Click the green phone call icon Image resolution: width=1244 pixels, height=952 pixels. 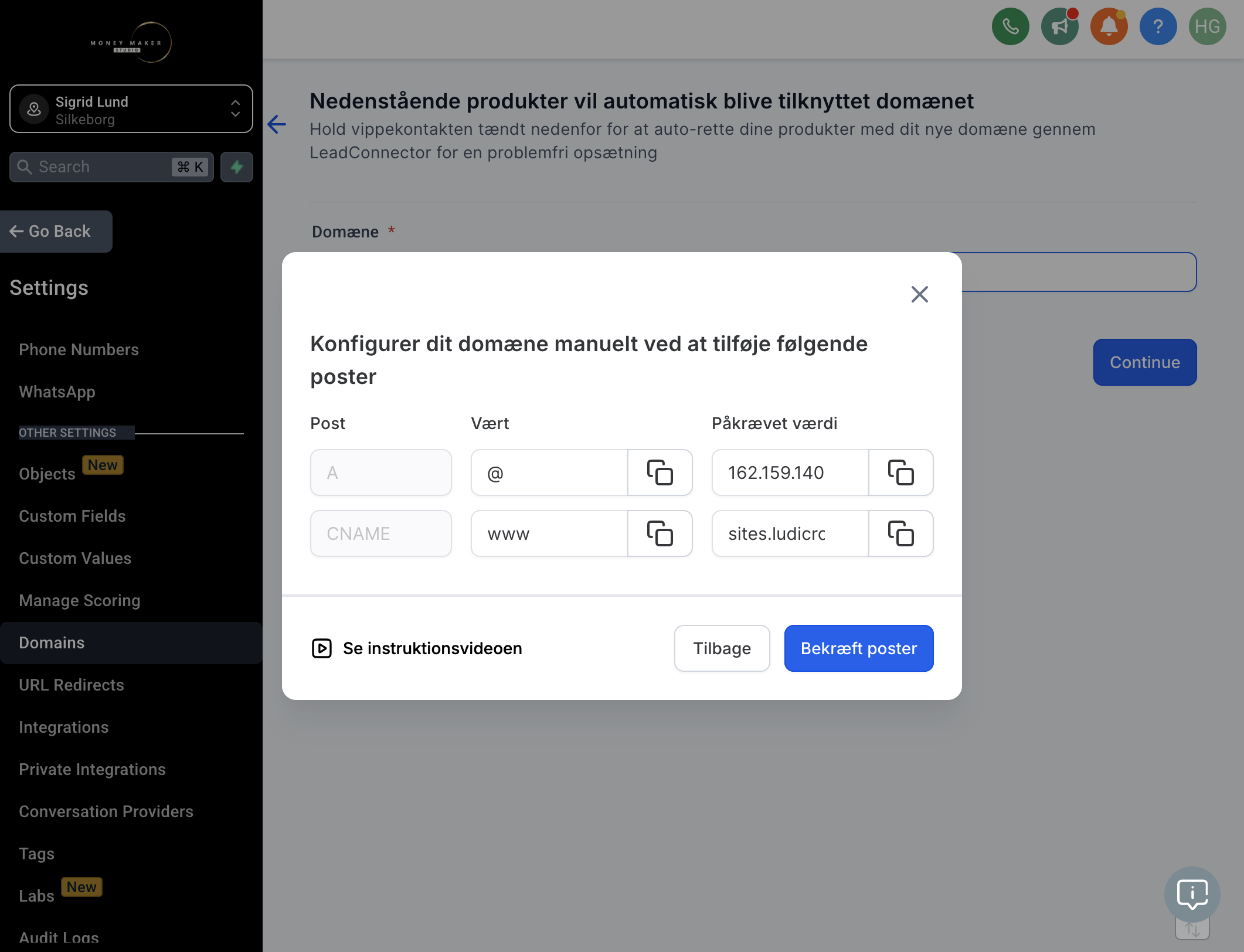click(1010, 26)
